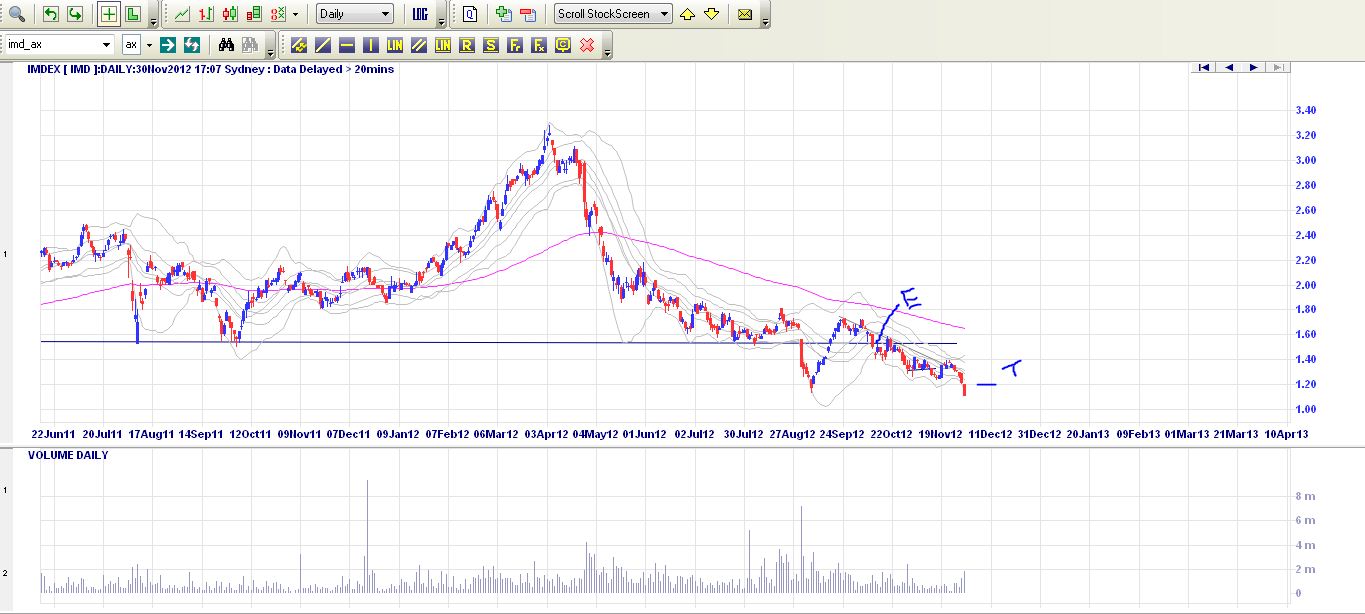Click the green redo arrow icon
The image size is (1365, 614).
point(75,14)
